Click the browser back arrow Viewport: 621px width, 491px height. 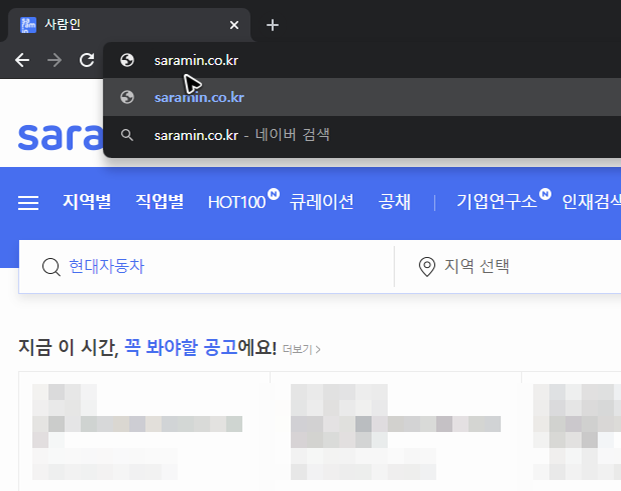pos(22,60)
